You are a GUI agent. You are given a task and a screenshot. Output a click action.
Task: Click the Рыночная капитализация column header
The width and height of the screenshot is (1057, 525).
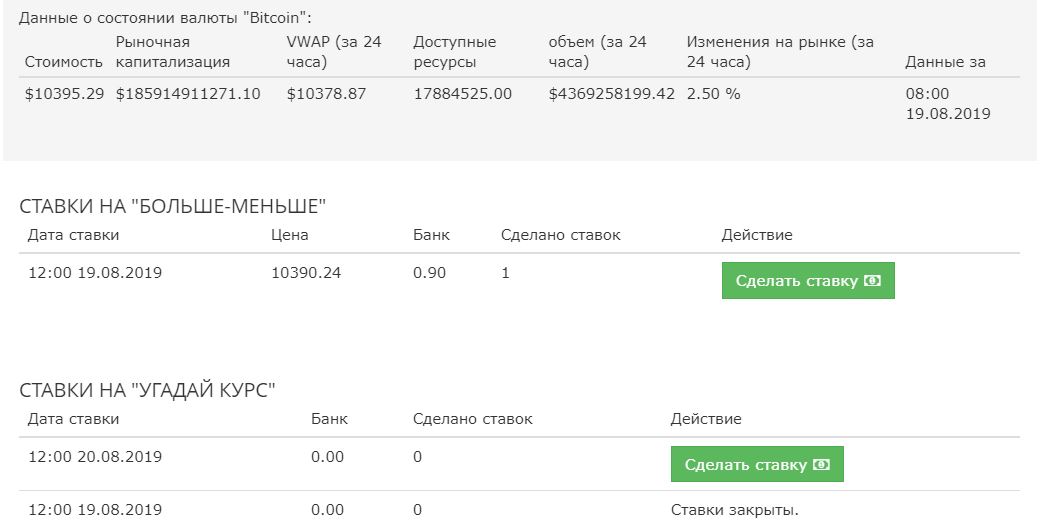173,52
